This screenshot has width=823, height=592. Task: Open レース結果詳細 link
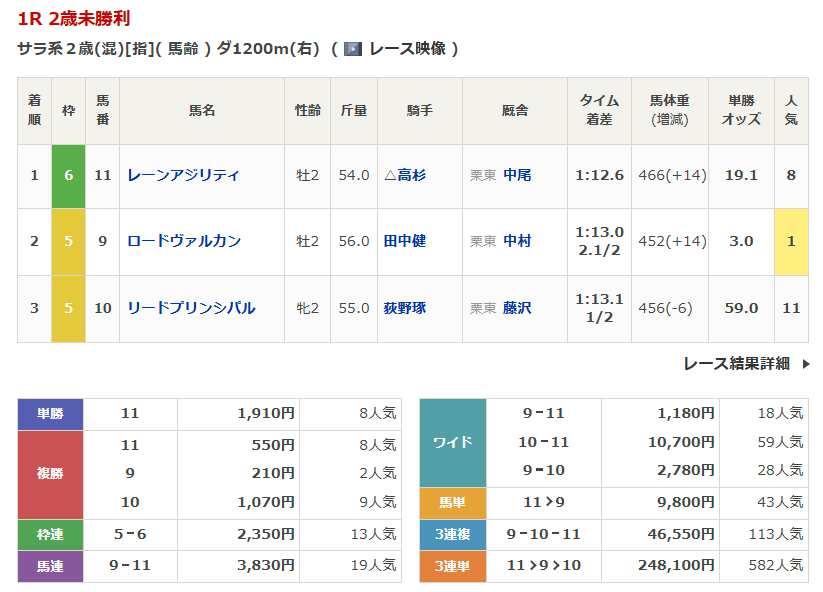(736, 364)
